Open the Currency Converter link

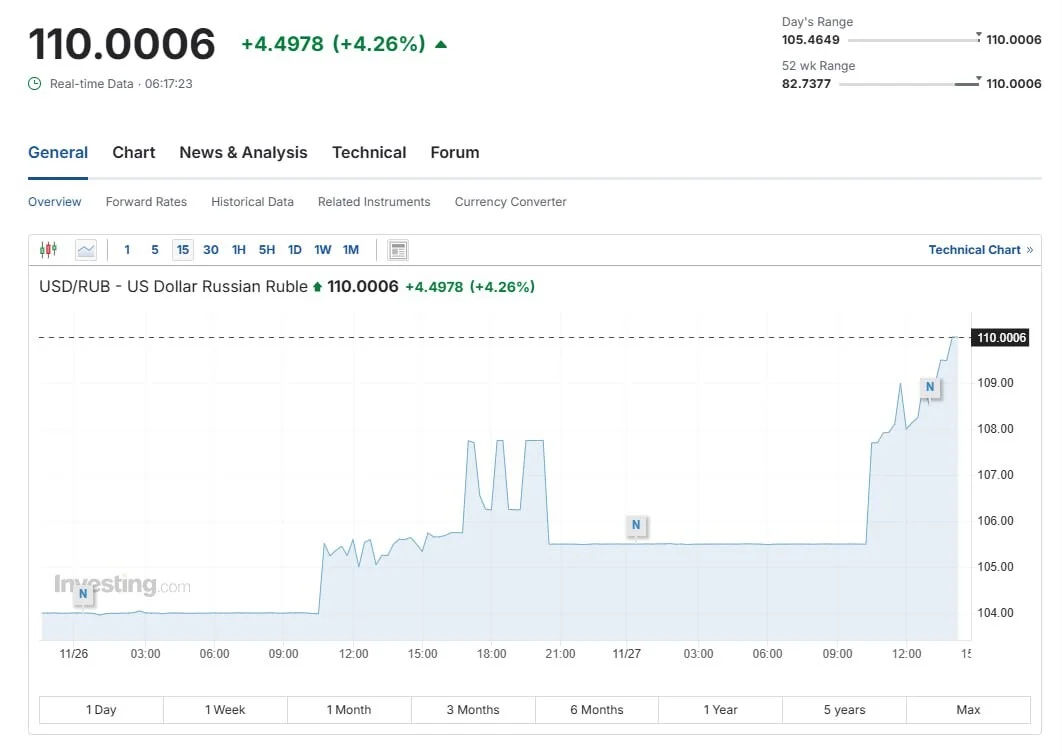pyautogui.click(x=510, y=202)
